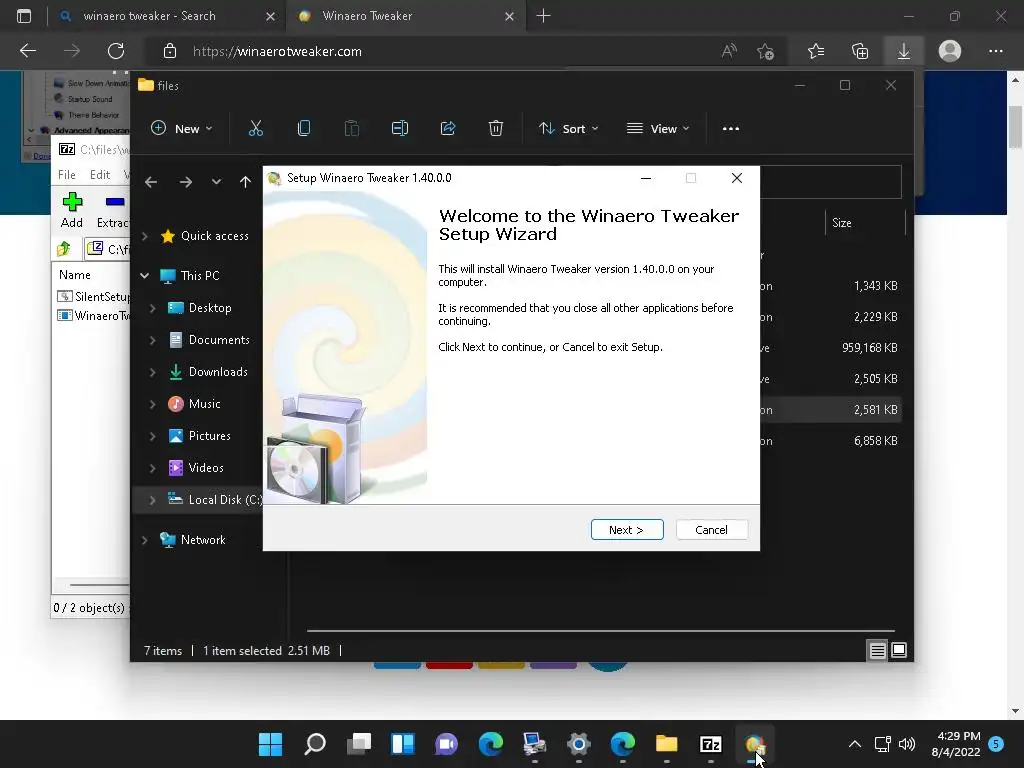Open Settings gear on the taskbar
This screenshot has width=1024, height=768.
click(x=579, y=744)
